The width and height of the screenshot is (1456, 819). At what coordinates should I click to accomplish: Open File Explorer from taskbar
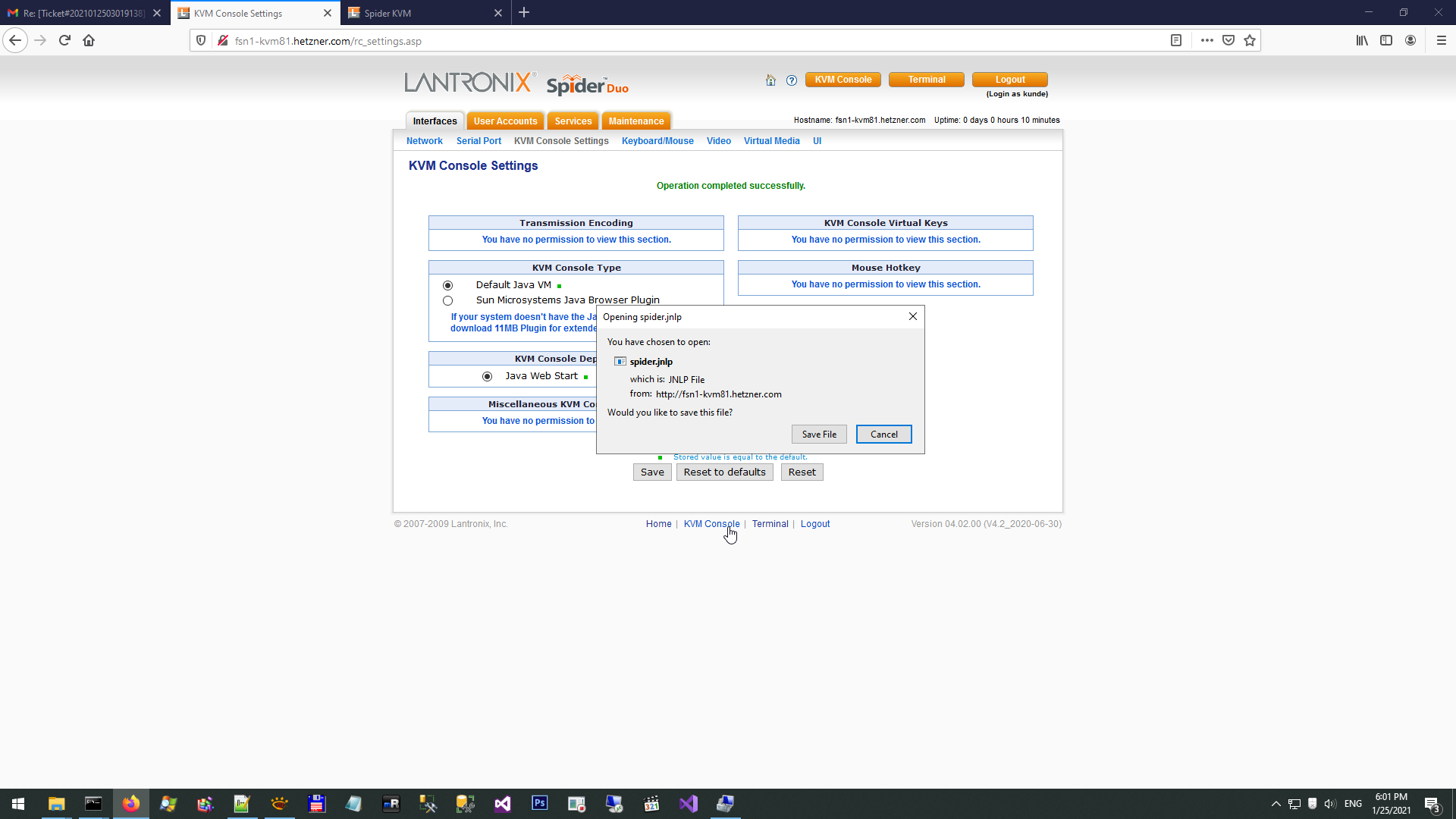pos(56,804)
